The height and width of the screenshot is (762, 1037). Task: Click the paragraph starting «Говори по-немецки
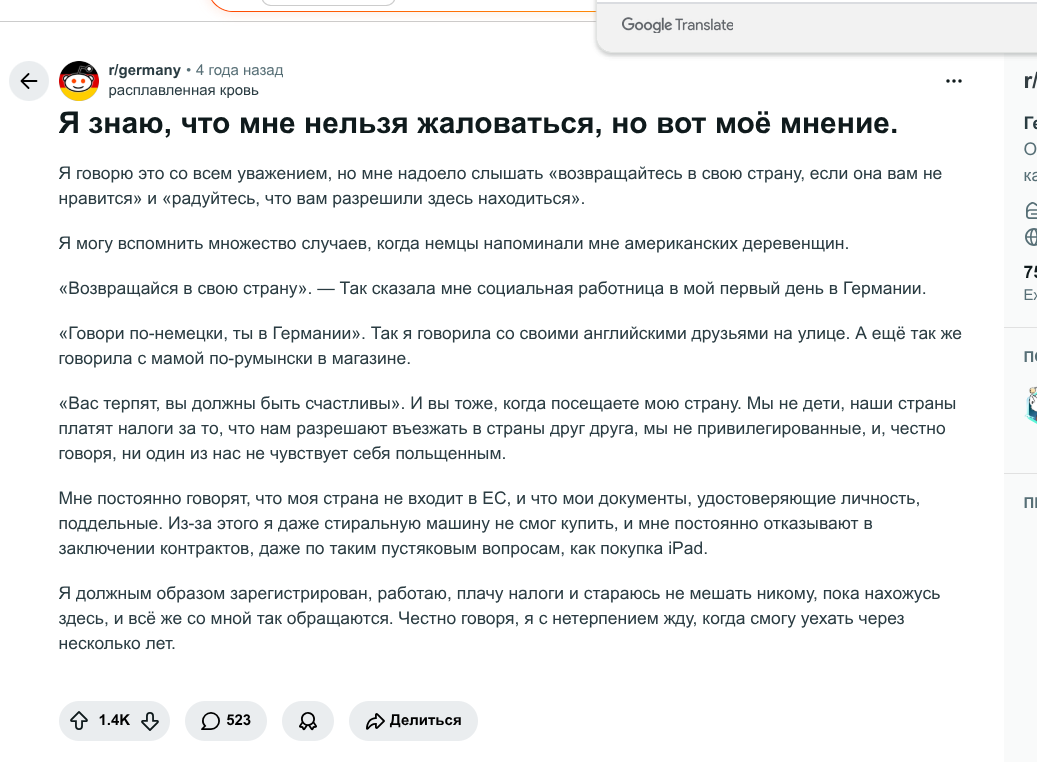click(510, 346)
